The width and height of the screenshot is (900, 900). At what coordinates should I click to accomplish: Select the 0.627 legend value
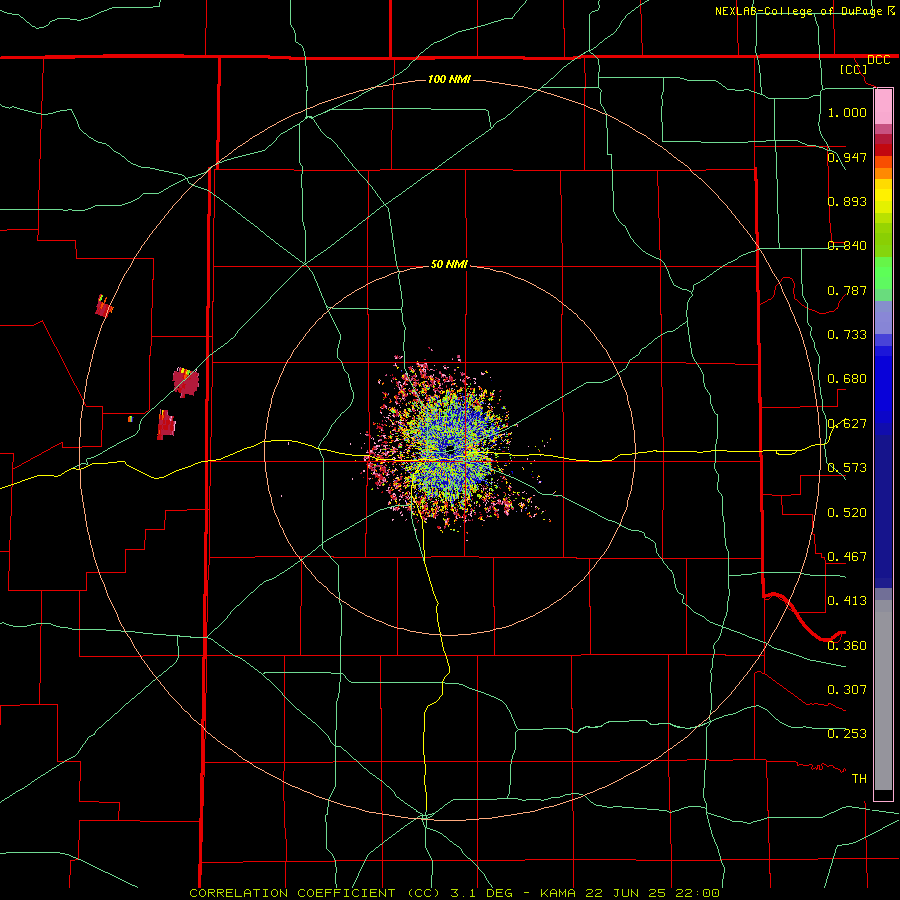(x=847, y=424)
